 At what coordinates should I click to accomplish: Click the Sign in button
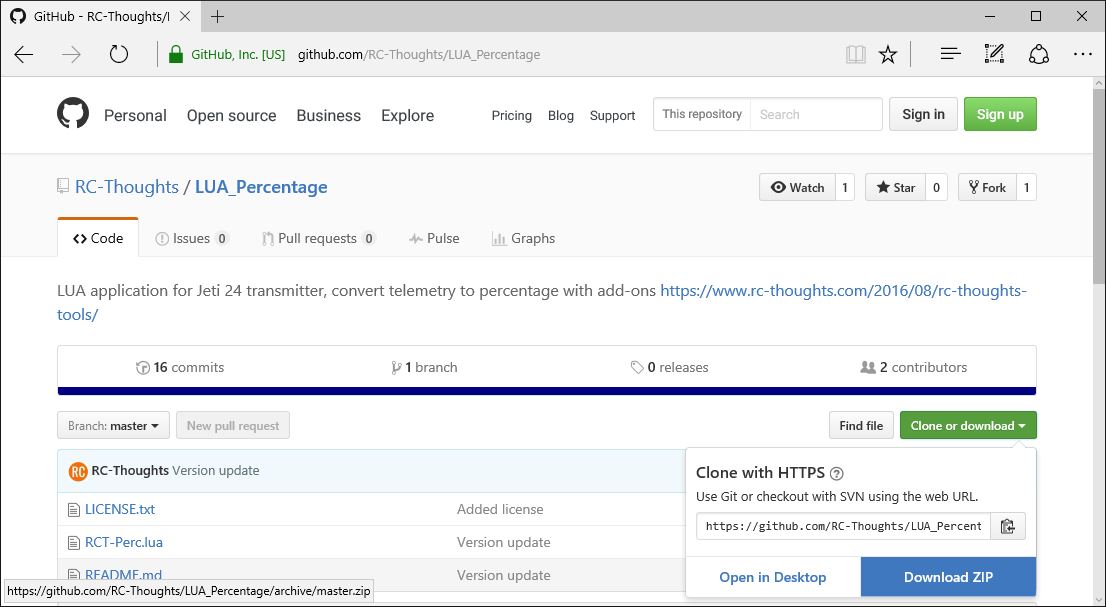923,114
